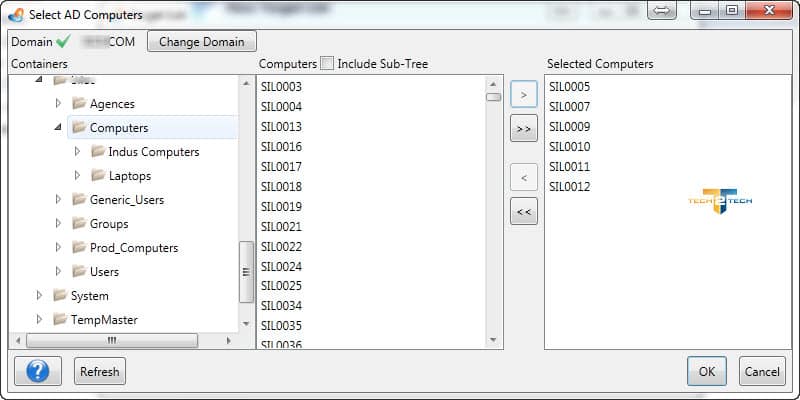The height and width of the screenshot is (400, 800).
Task: Click the Computers folder icon in tree
Action: [x=79, y=128]
